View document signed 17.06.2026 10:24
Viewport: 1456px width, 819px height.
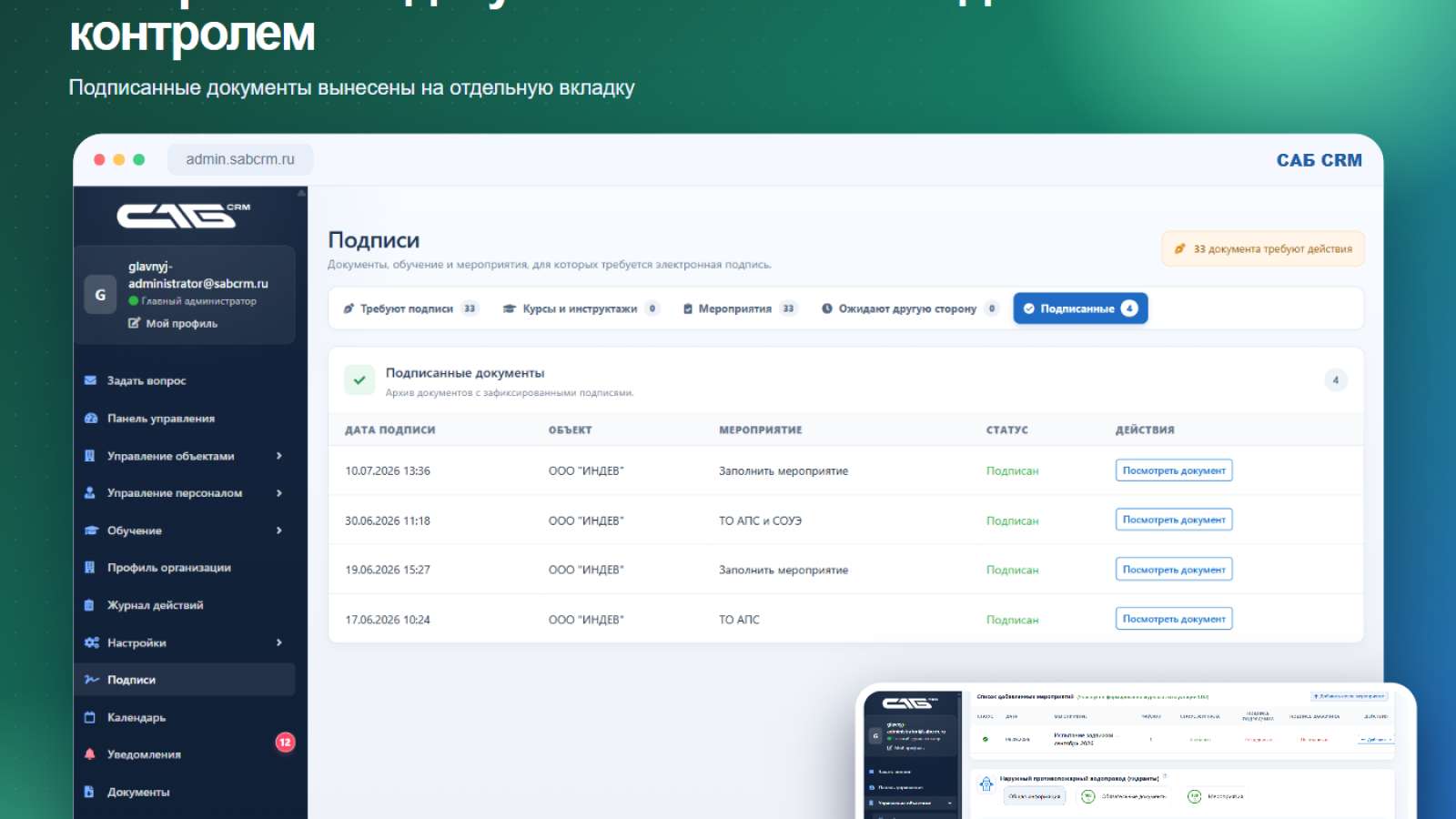(x=1174, y=619)
